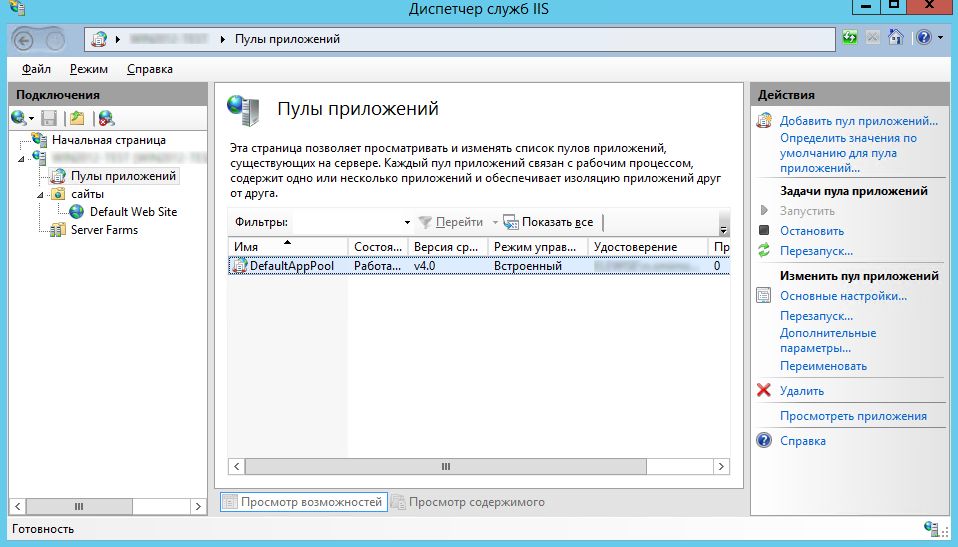This screenshot has width=958, height=547.
Task: Click the Показать все button
Action: [548, 222]
